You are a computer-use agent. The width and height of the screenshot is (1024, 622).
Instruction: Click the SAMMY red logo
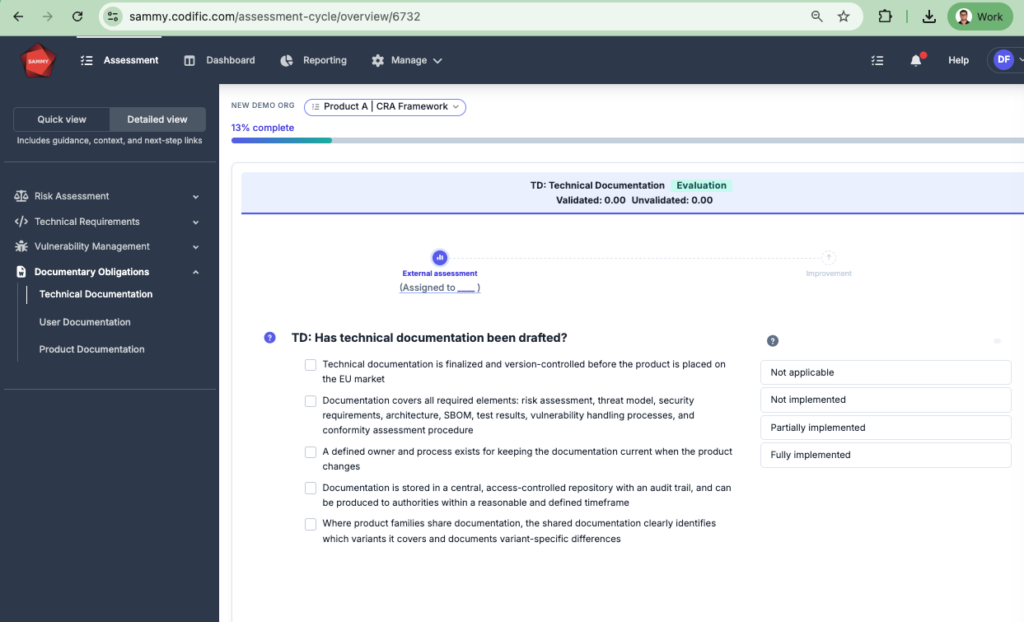tap(38, 61)
